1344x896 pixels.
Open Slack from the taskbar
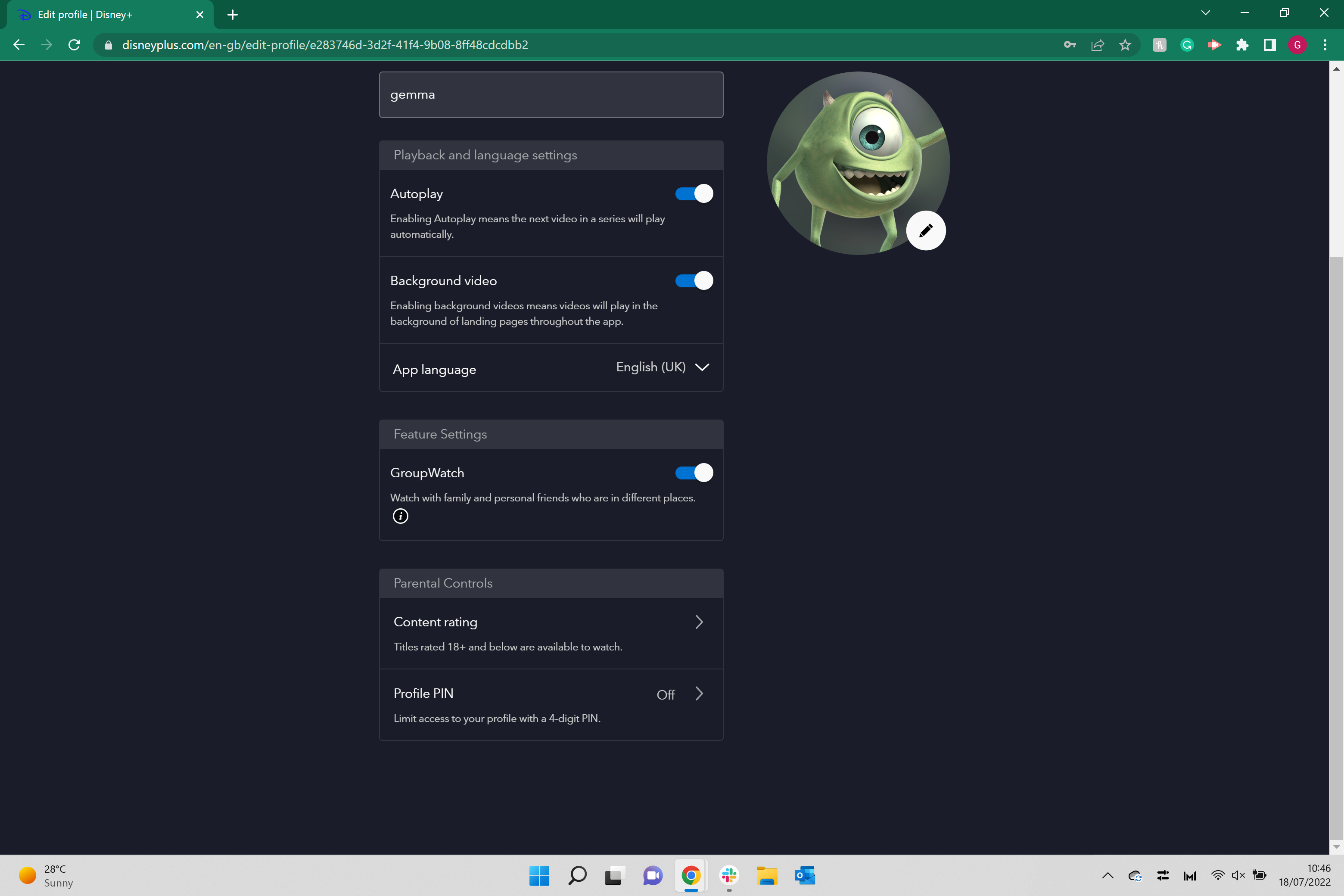point(729,875)
